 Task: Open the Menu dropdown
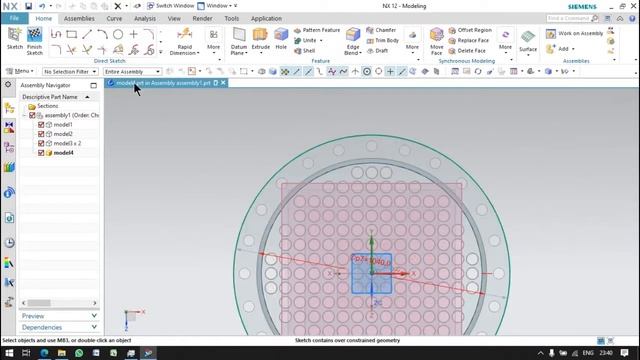click(x=20, y=71)
